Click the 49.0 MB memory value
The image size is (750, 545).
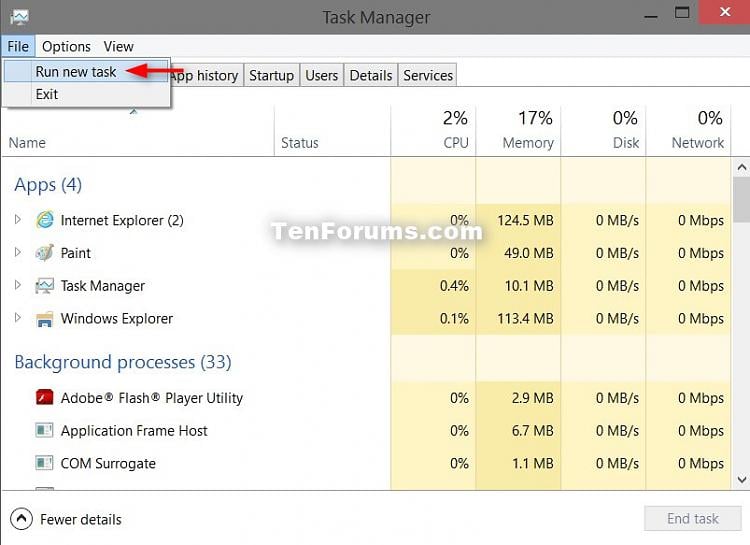coord(529,253)
